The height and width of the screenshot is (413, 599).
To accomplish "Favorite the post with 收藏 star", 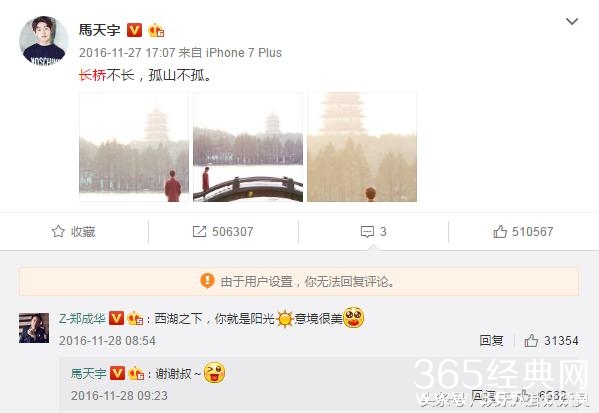I will pyautogui.click(x=73, y=232).
